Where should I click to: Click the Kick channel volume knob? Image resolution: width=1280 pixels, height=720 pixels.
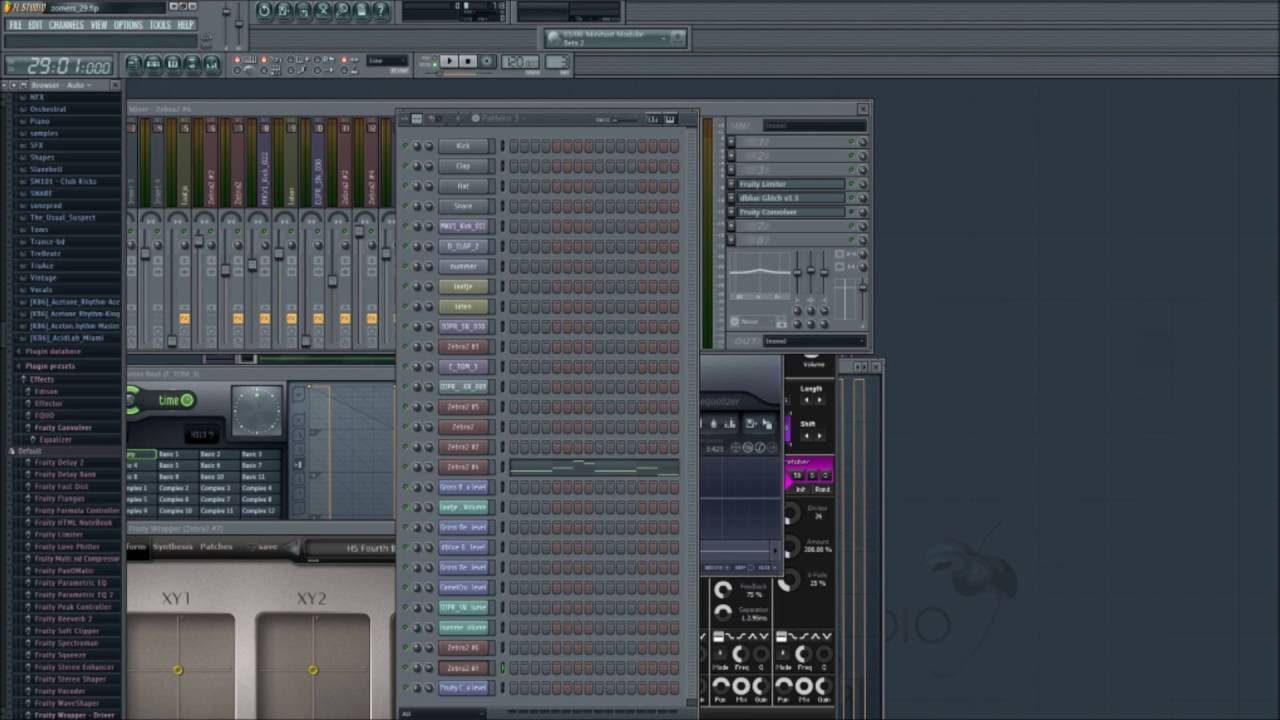[429, 146]
